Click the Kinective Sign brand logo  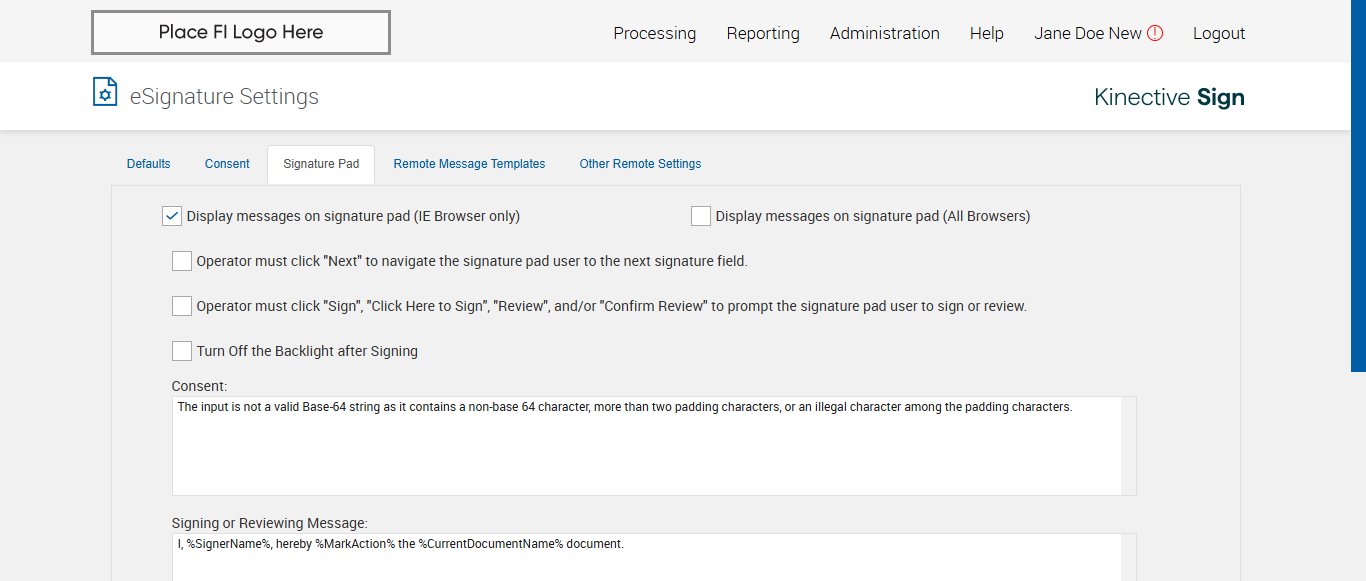(1169, 97)
